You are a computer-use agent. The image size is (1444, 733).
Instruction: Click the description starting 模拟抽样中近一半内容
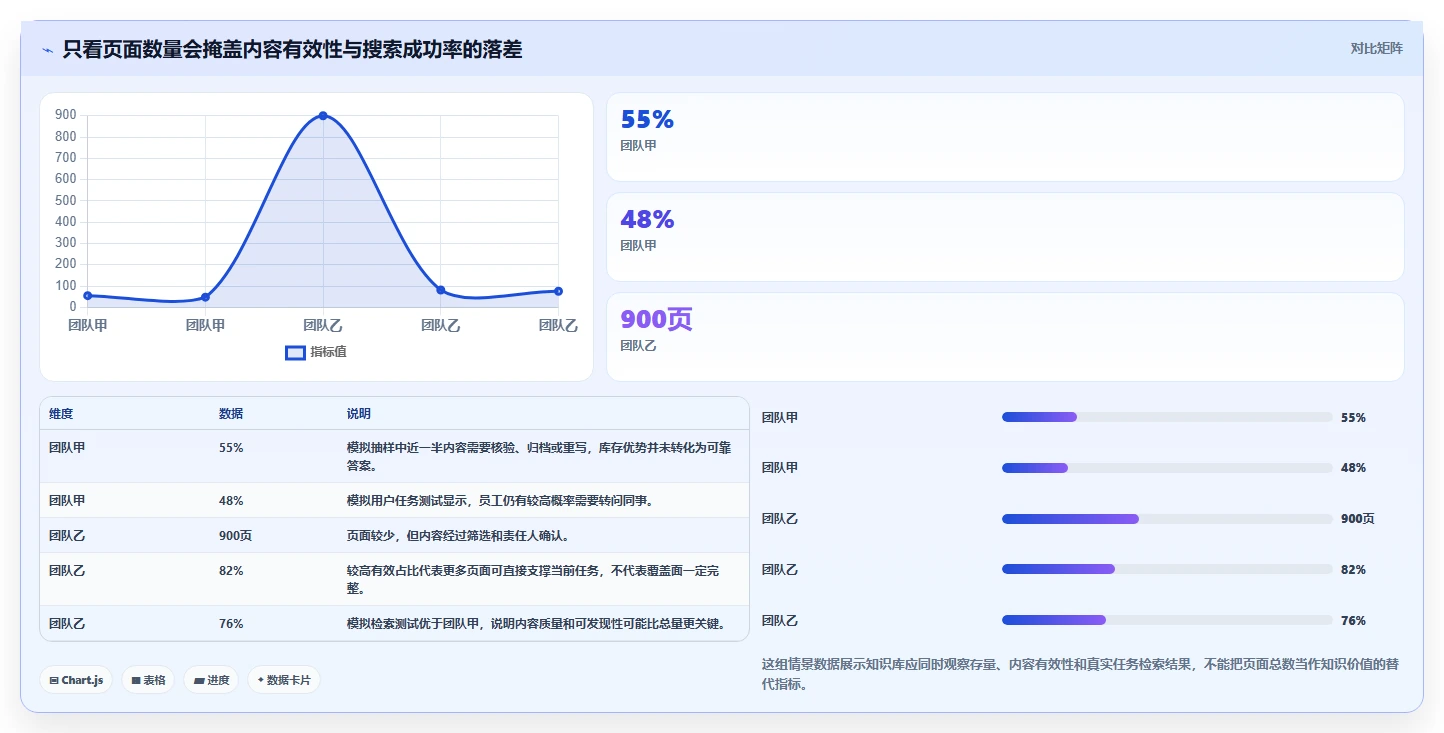(x=539, y=457)
